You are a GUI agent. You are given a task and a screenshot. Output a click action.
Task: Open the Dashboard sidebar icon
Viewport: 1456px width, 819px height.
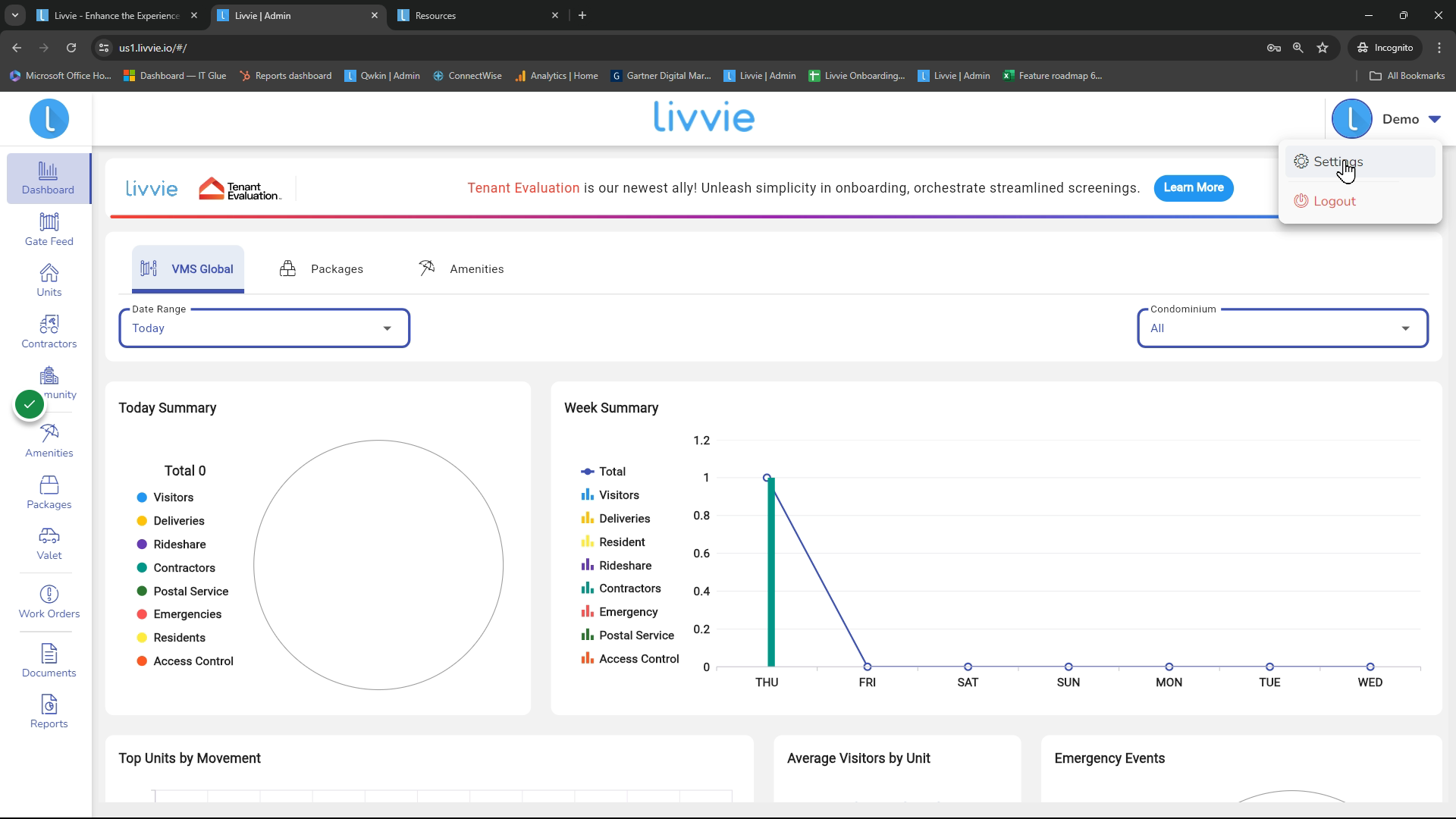click(48, 179)
